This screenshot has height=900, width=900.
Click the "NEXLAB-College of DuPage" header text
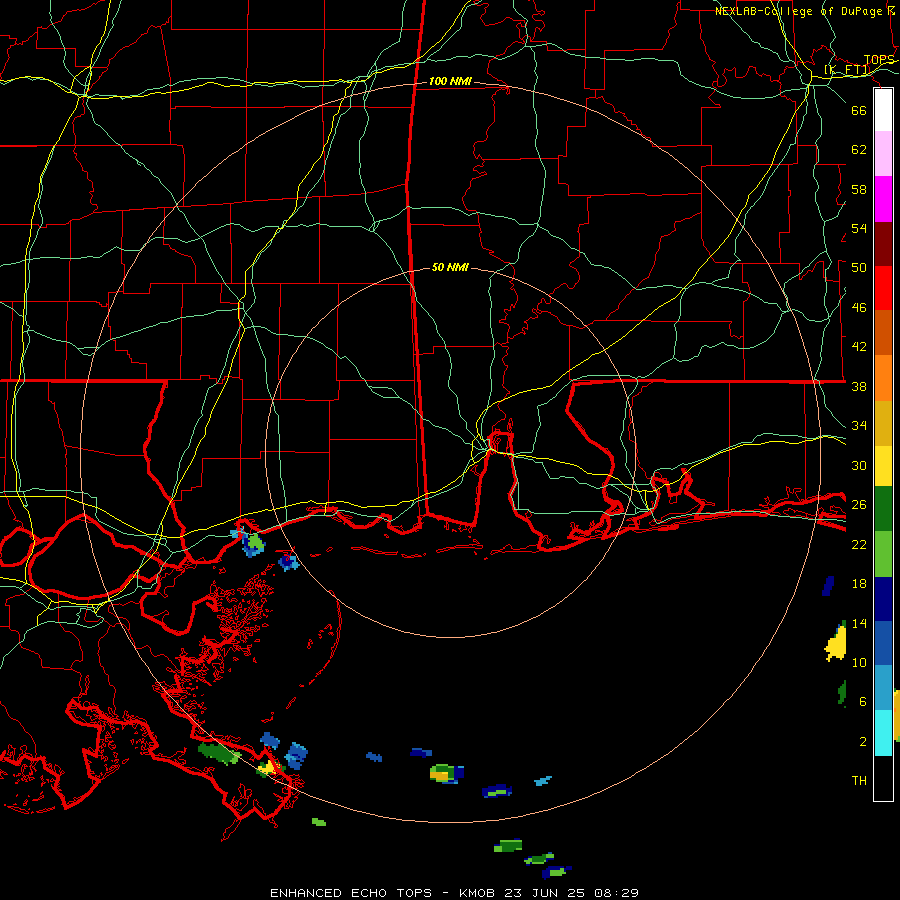point(800,11)
